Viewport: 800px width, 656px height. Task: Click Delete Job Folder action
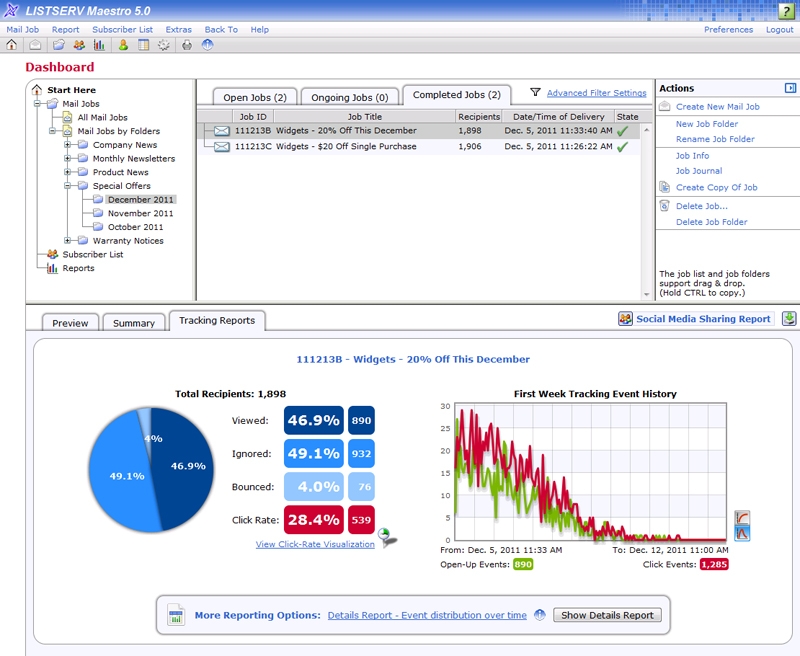click(x=711, y=222)
